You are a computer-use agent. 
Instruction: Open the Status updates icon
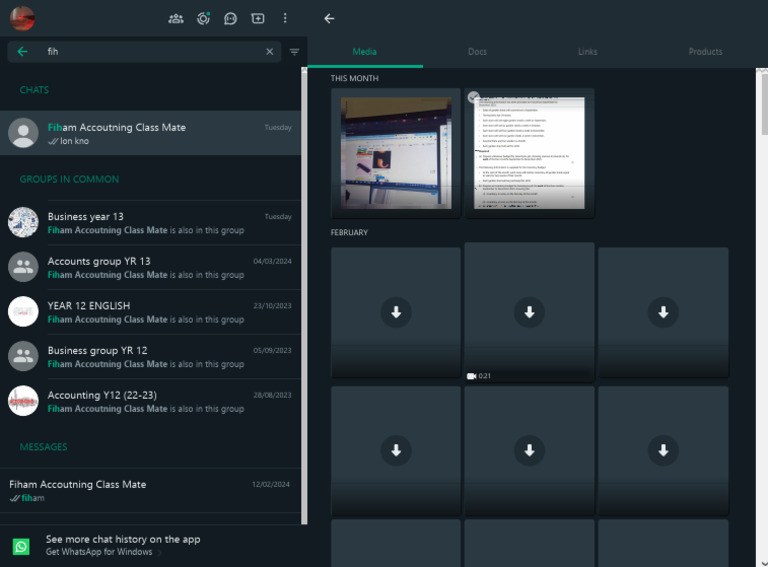[x=203, y=18]
